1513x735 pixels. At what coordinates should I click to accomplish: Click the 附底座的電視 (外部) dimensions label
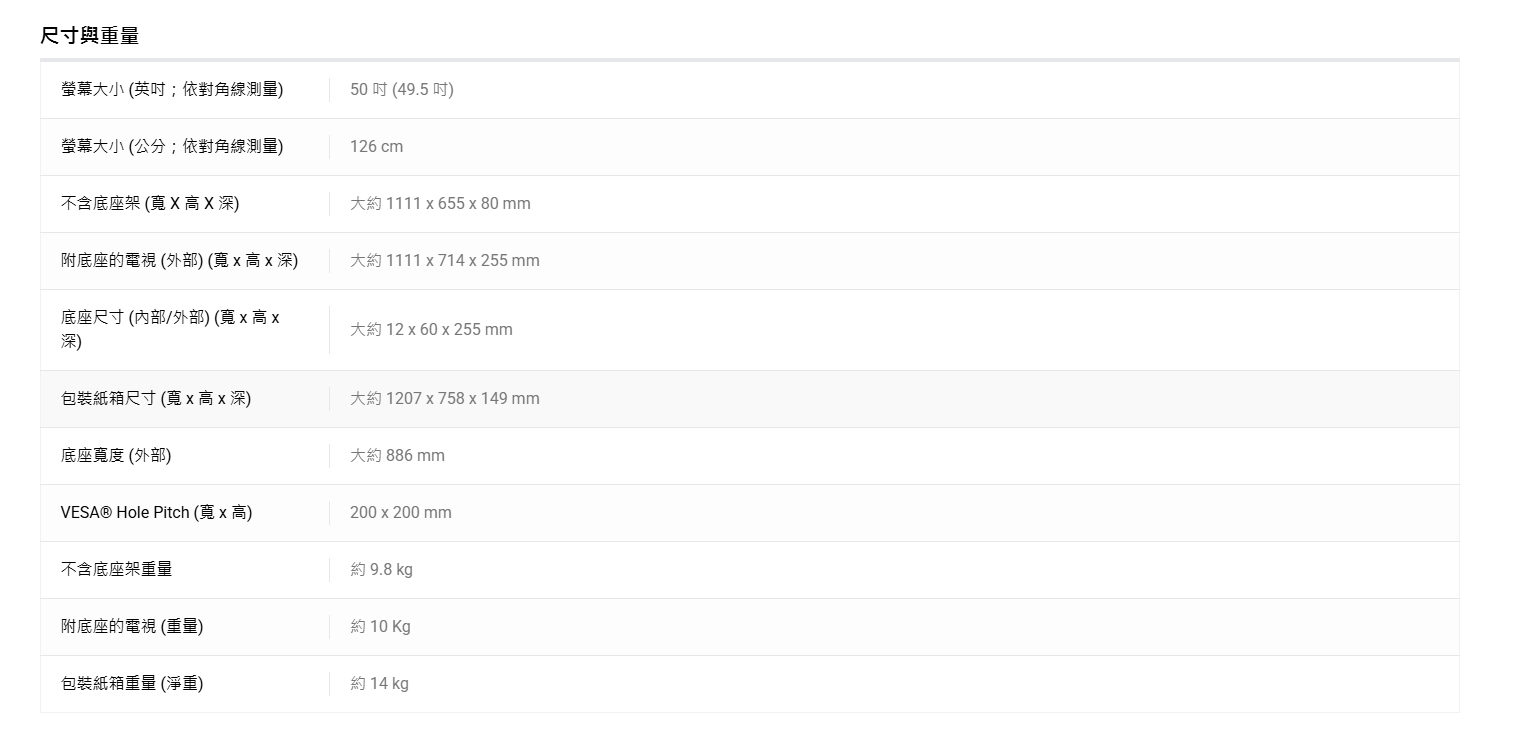[x=179, y=260]
